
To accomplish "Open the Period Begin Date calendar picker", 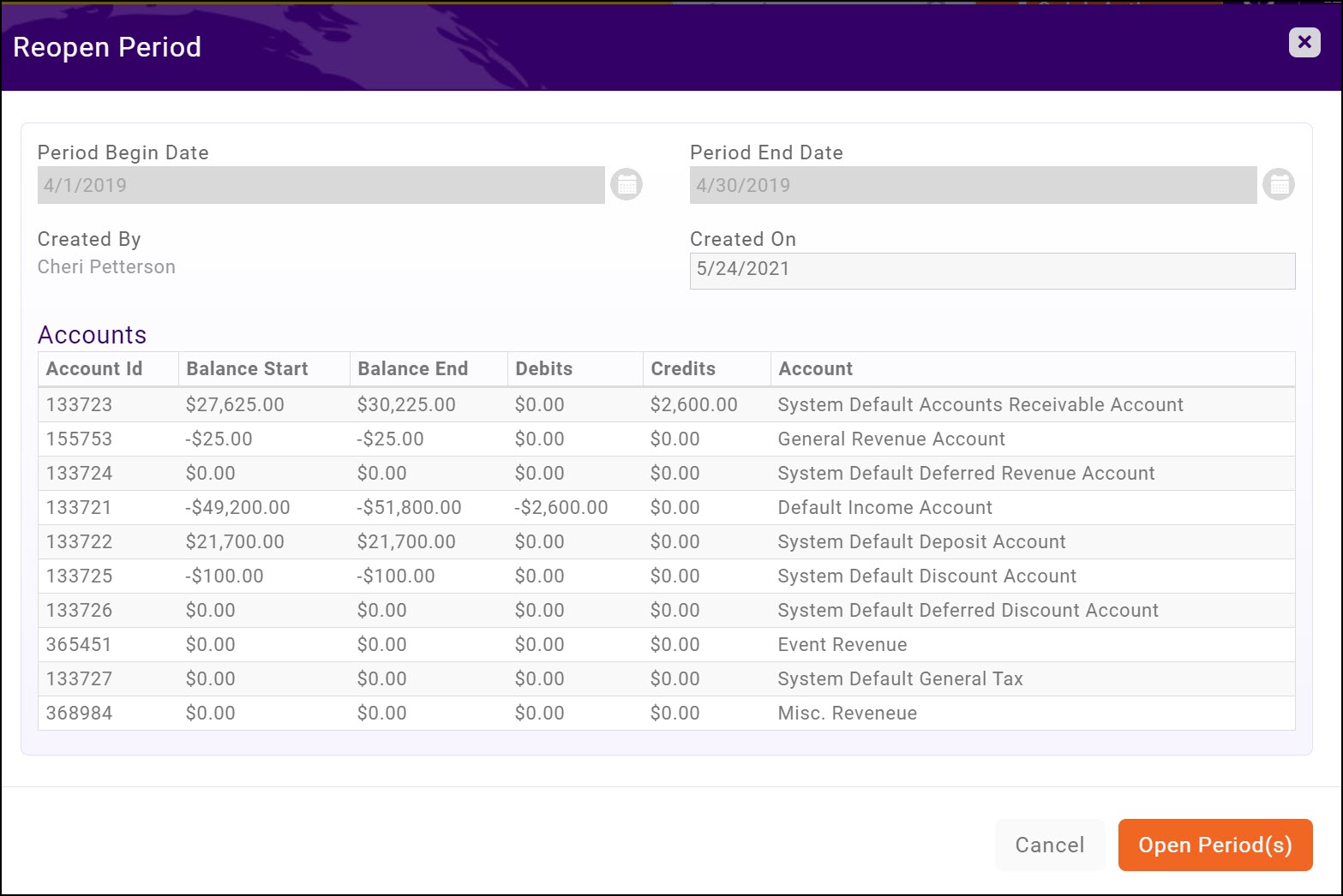I will coord(627,183).
